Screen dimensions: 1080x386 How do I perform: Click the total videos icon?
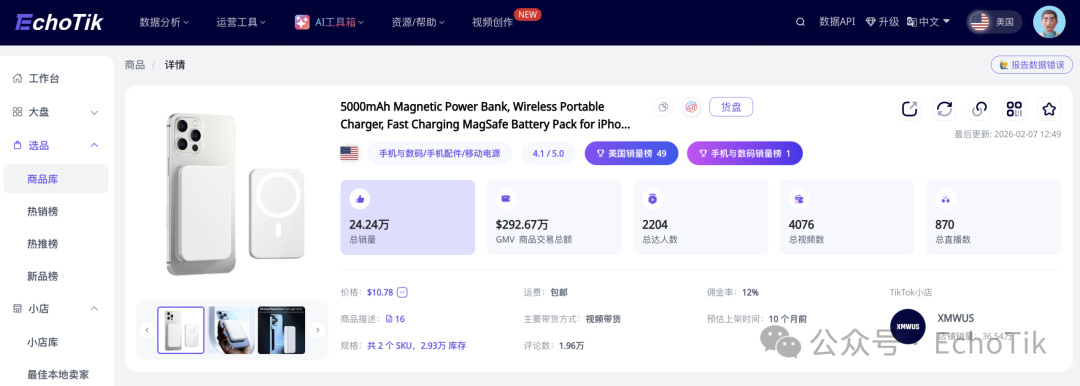click(798, 199)
